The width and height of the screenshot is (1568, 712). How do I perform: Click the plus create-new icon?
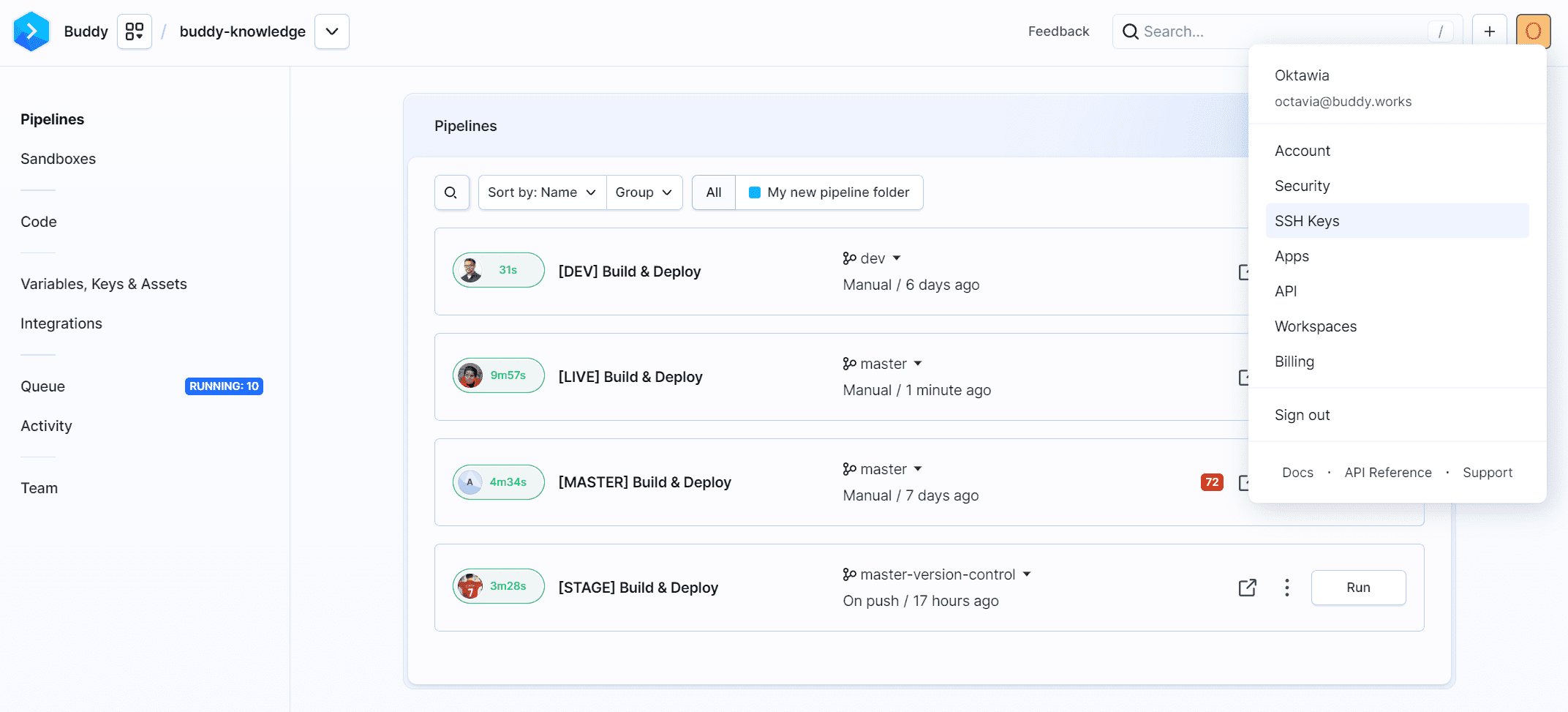pyautogui.click(x=1490, y=31)
